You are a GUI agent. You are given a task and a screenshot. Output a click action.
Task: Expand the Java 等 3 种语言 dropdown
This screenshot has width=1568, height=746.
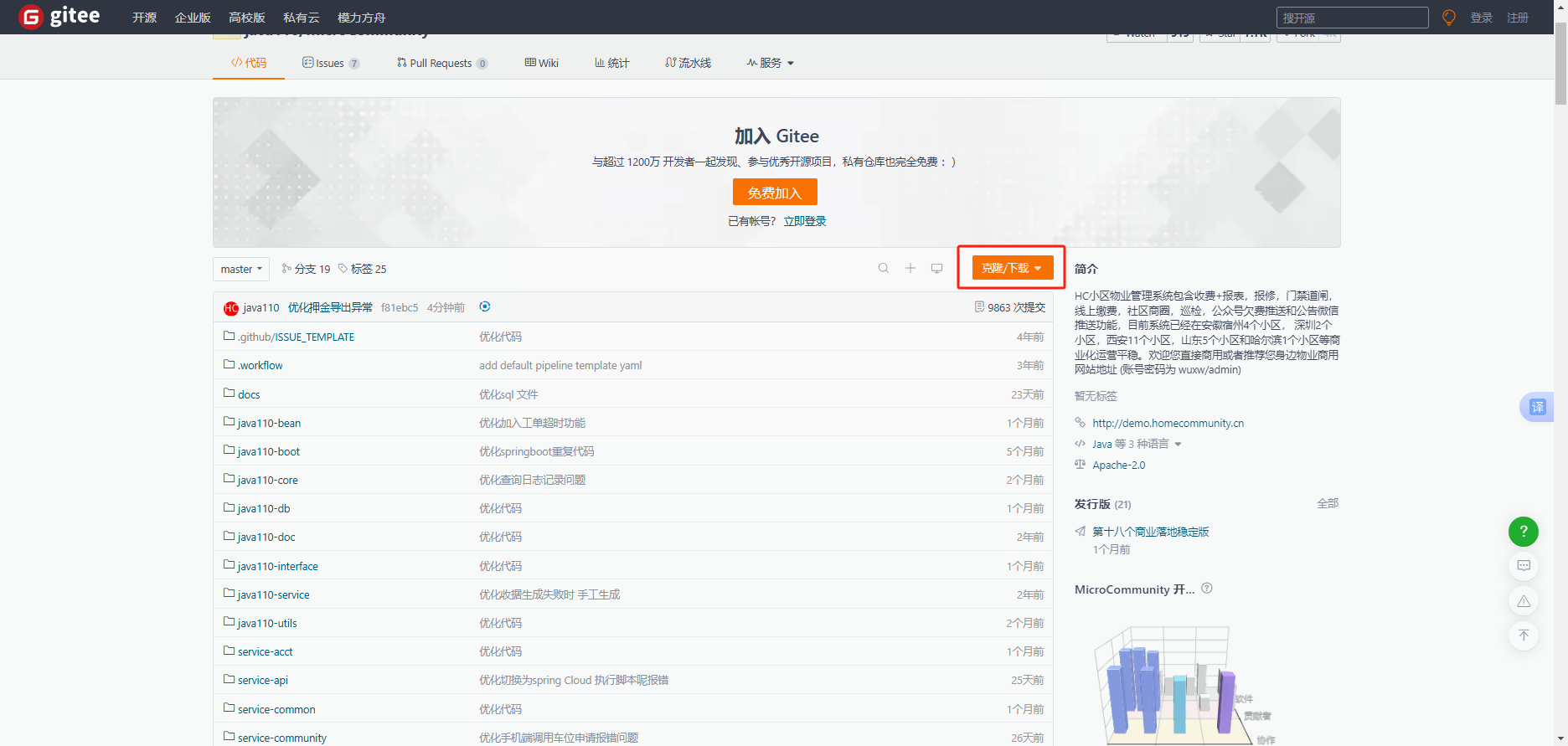tap(1137, 444)
